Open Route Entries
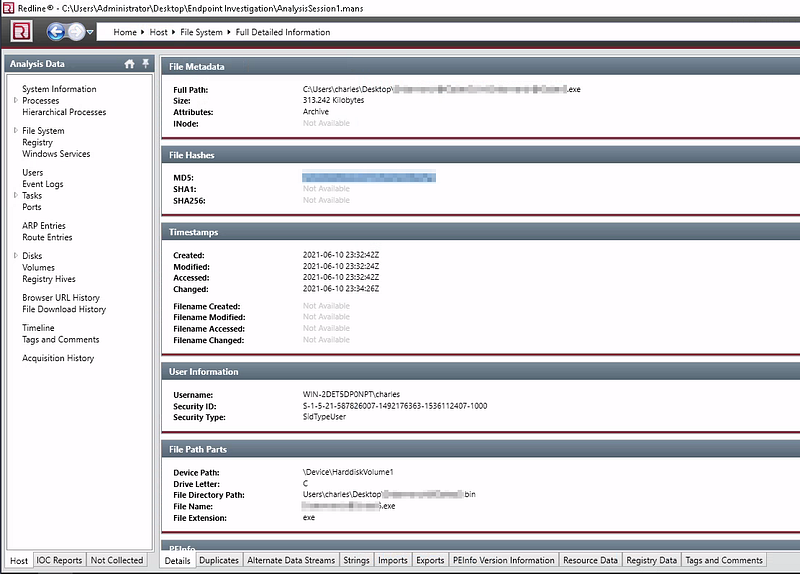The image size is (800, 574). (47, 237)
